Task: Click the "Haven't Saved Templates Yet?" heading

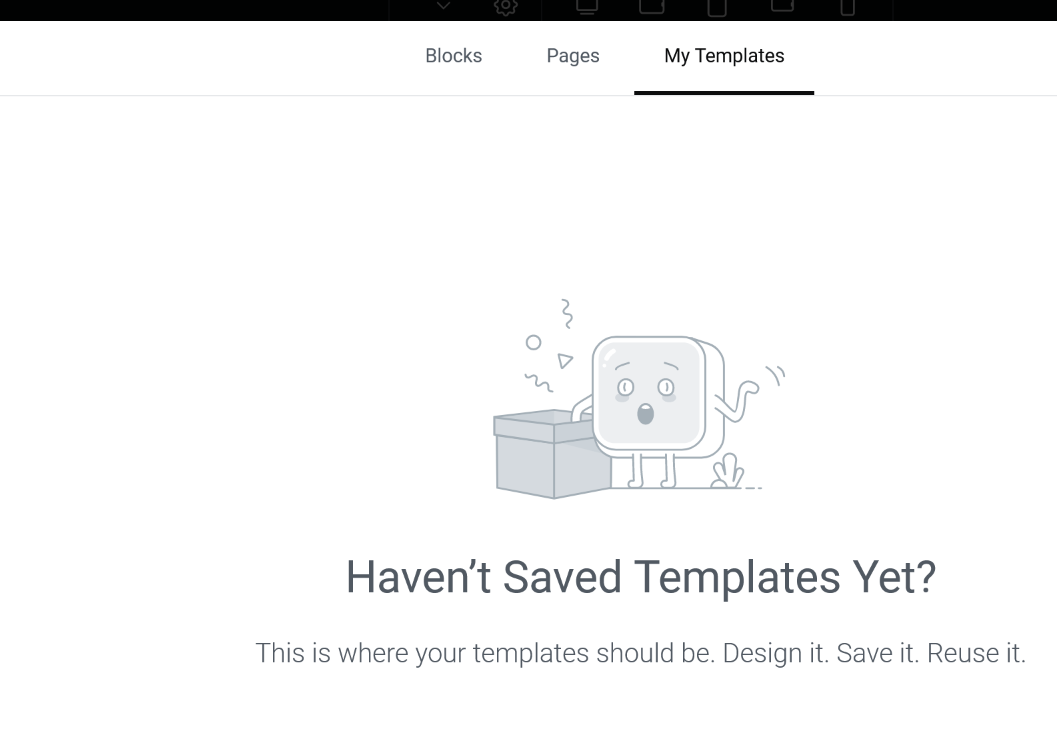Action: [x=640, y=577]
